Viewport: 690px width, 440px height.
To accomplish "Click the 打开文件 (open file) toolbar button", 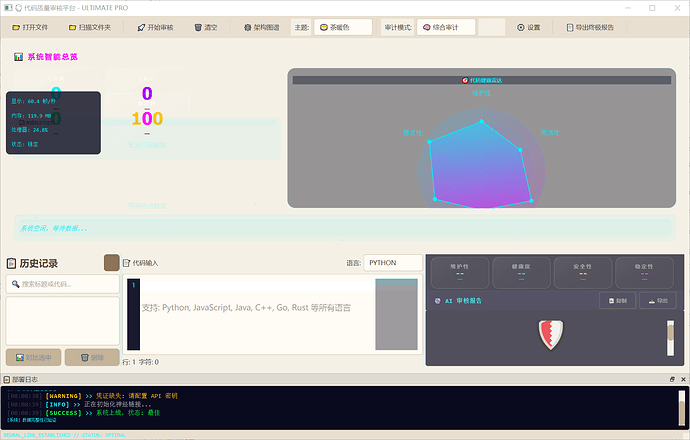I will [x=30, y=27].
